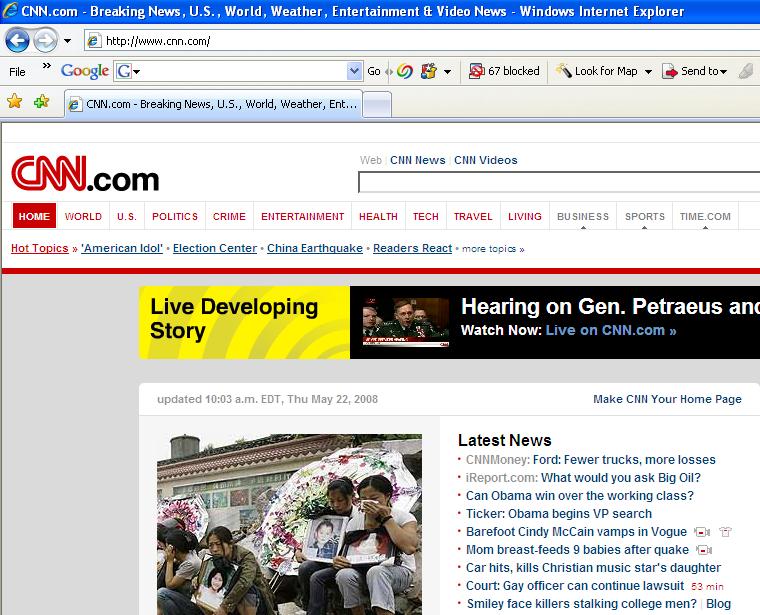760x615 pixels.
Task: Open the Favorites Center star icon
Action: point(15,102)
